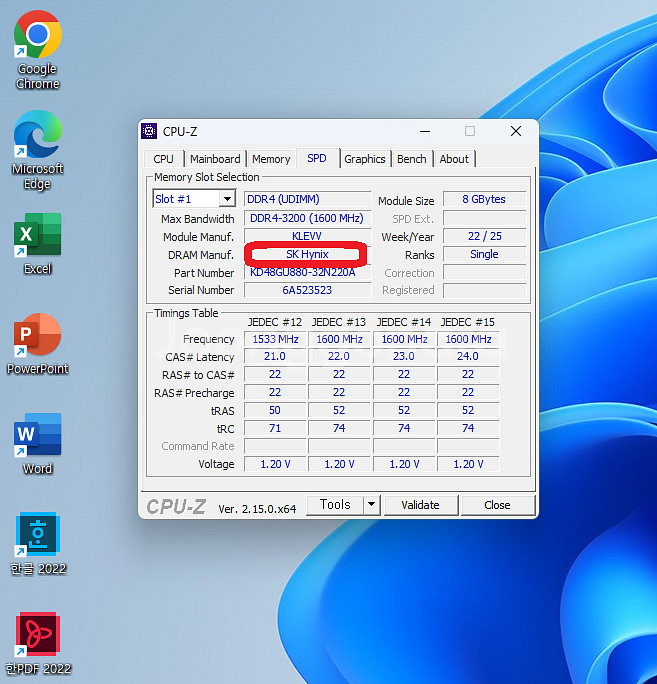Click CAS# Latency value 21.0

[275, 356]
